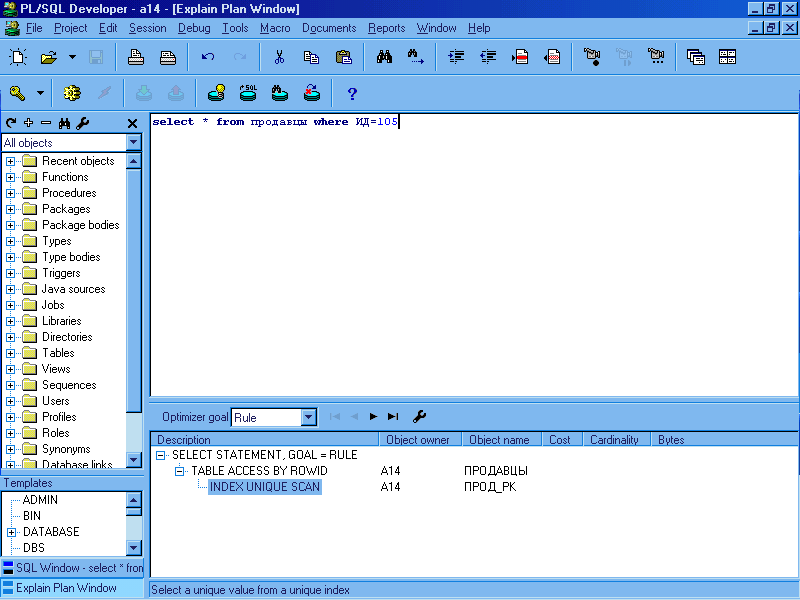Click the Find binoculars icon in main toolbar
Viewport: 800px width, 600px height.
[384, 57]
